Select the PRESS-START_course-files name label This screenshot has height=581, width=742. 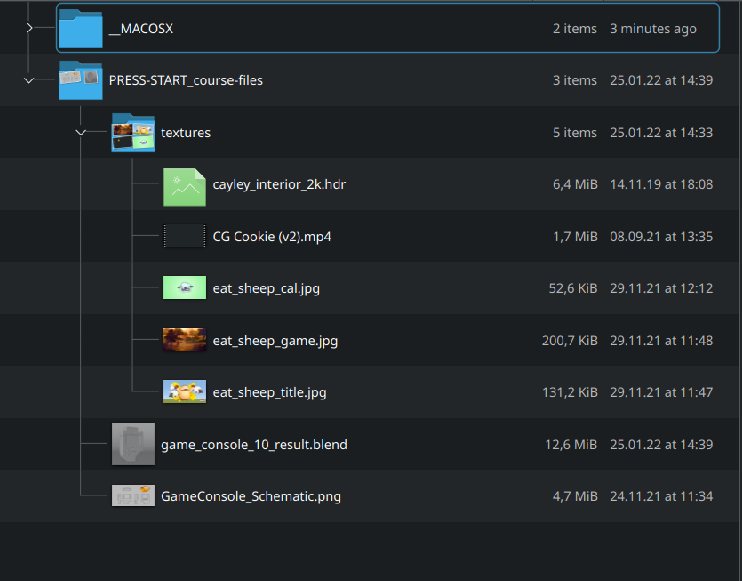(186, 80)
